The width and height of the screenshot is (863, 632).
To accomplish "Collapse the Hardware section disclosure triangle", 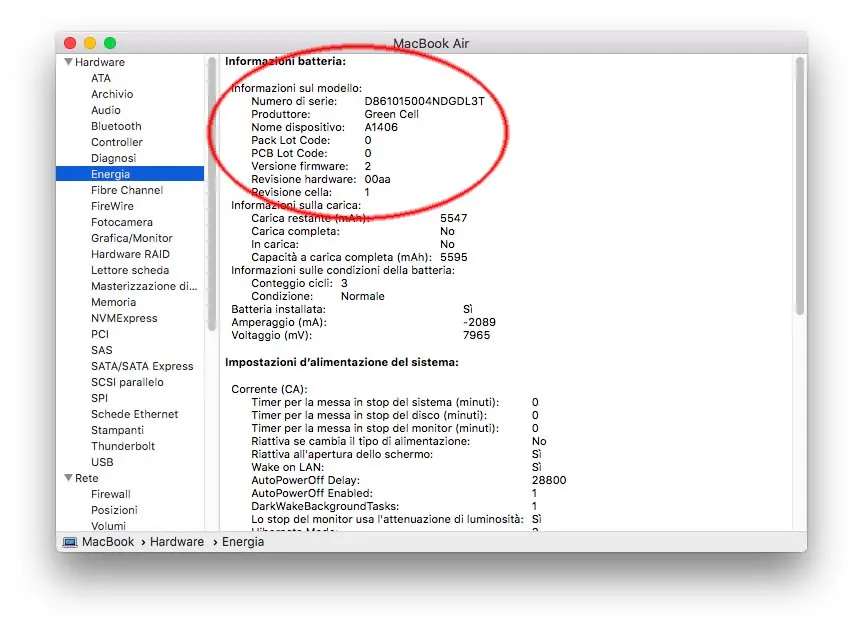I will pos(68,62).
